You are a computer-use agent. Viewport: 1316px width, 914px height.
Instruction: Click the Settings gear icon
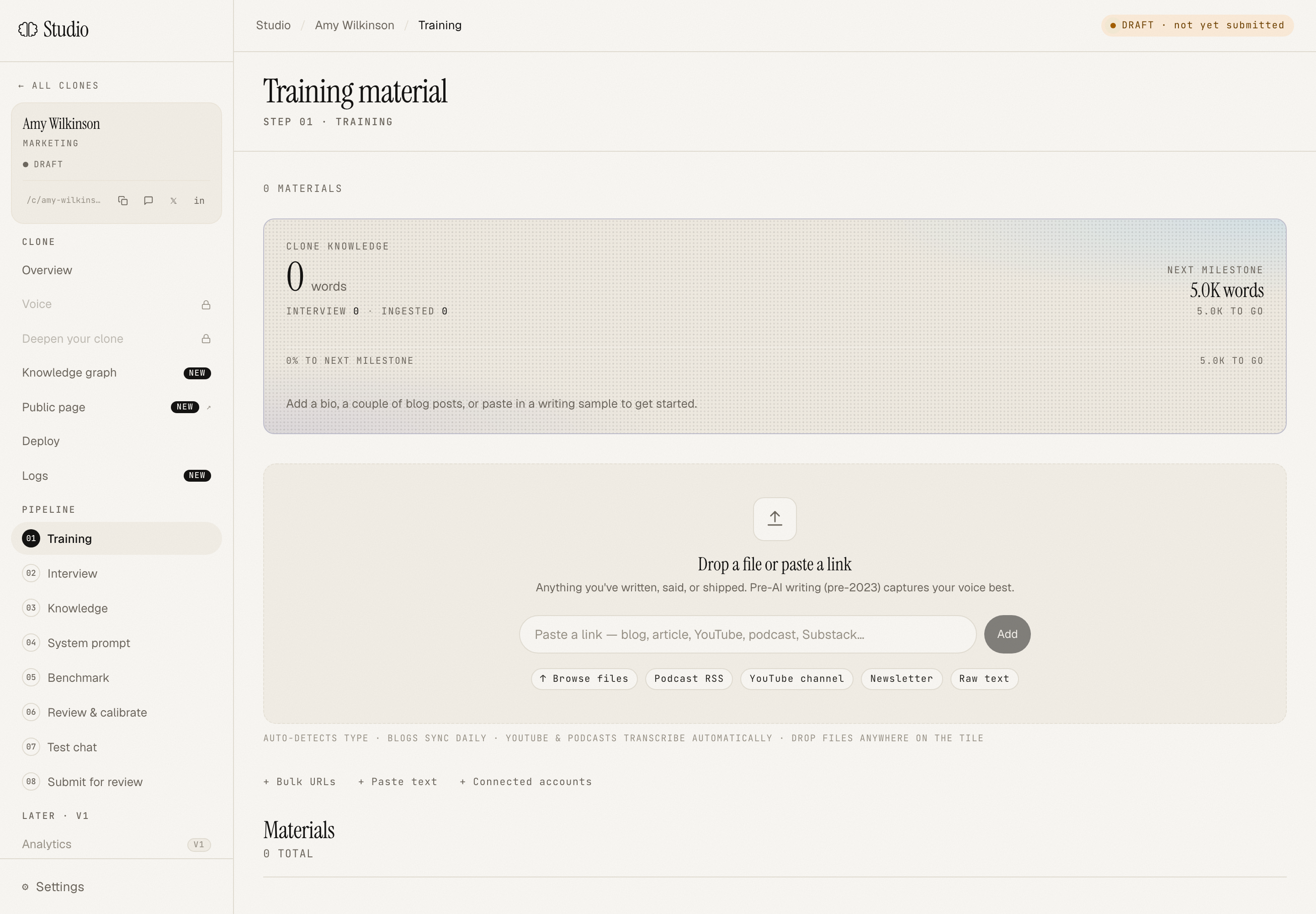pyautogui.click(x=25, y=887)
